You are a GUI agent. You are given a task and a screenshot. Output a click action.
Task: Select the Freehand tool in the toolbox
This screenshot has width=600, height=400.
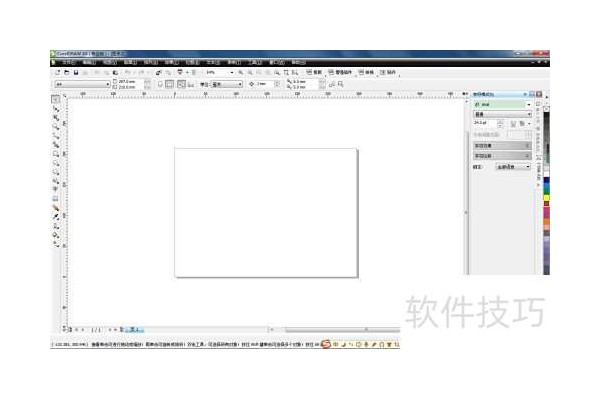pyautogui.click(x=55, y=136)
